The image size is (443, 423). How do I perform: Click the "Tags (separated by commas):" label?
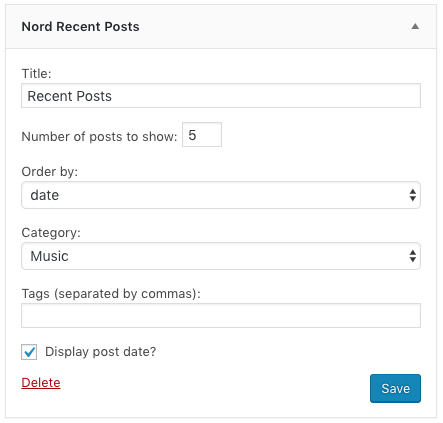(x=111, y=294)
